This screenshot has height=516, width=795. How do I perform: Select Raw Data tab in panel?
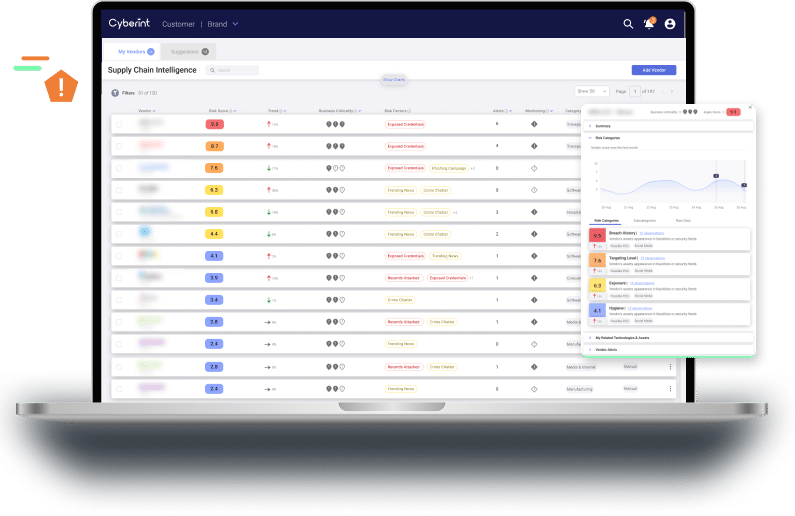pos(683,221)
